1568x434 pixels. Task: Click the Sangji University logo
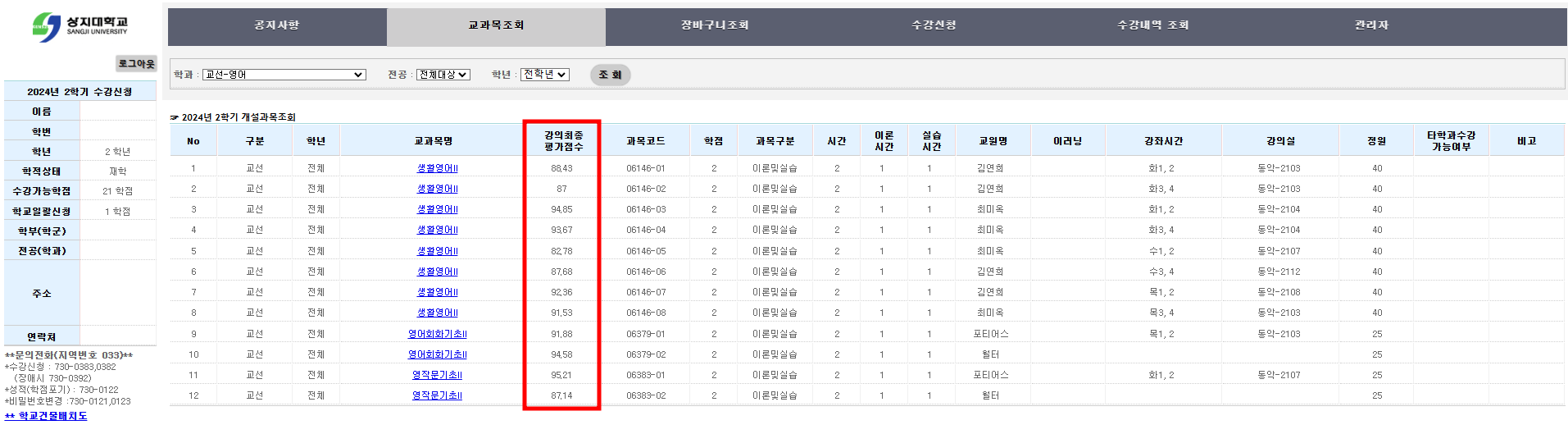80,26
